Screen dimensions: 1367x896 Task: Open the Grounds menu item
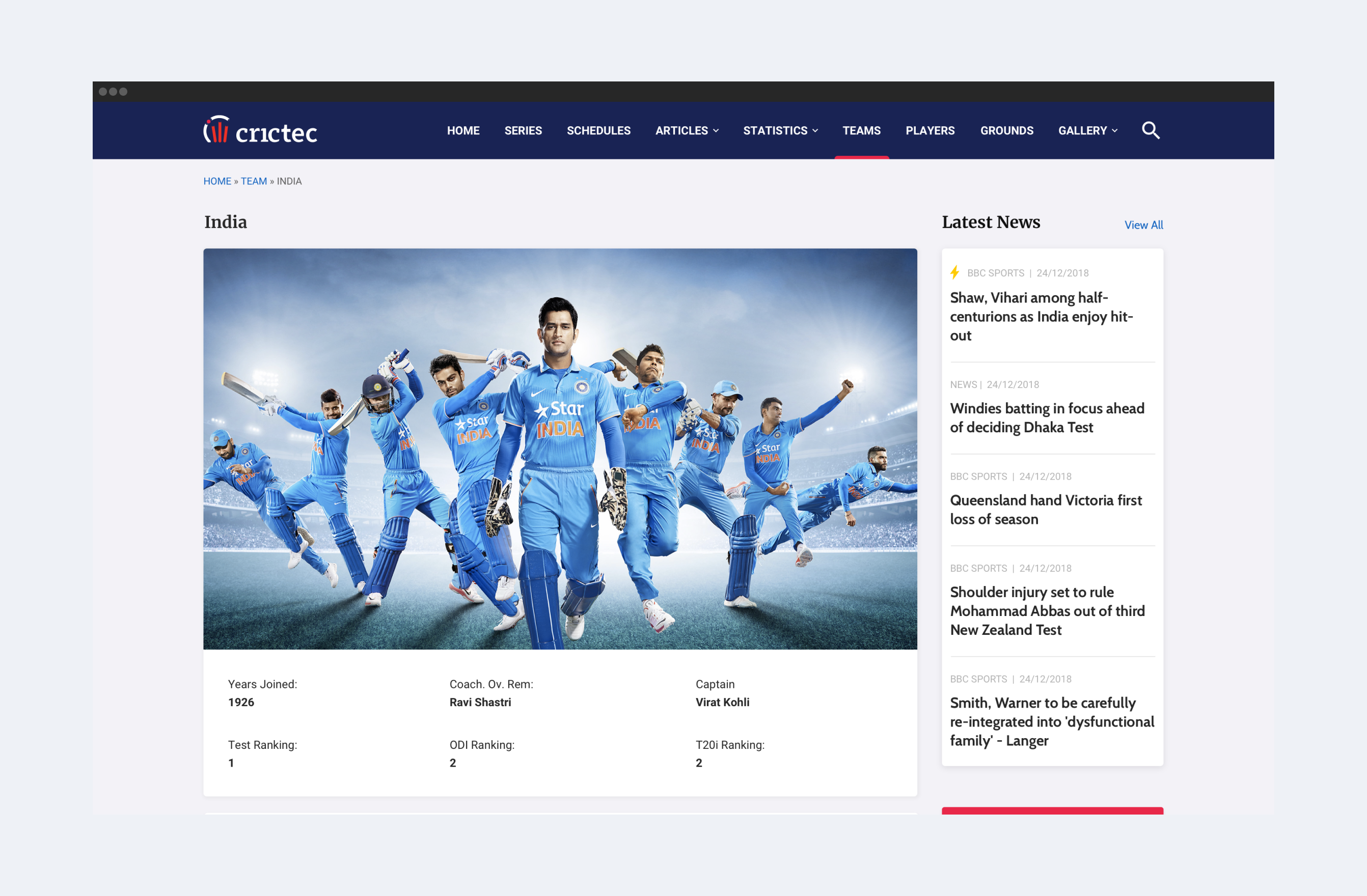pyautogui.click(x=1006, y=131)
